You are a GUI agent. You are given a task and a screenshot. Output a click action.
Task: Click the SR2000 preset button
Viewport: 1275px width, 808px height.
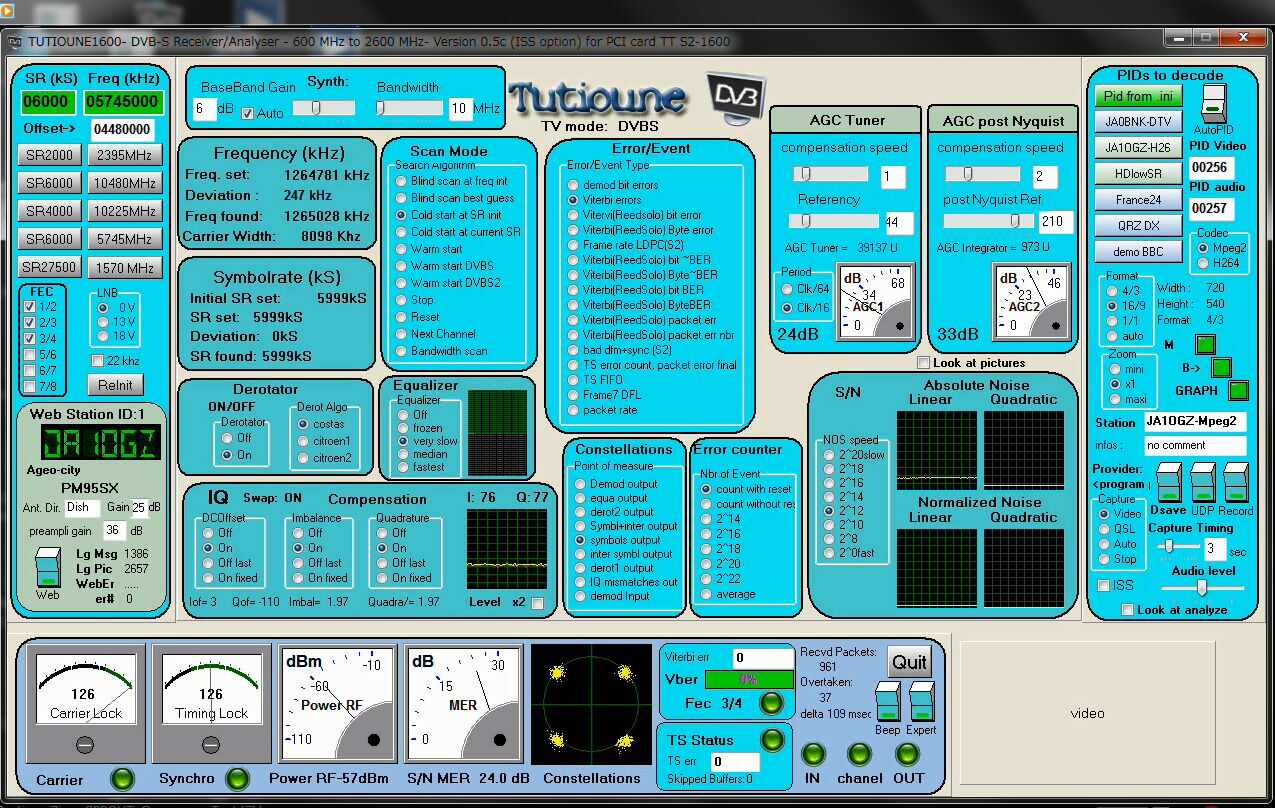point(49,155)
